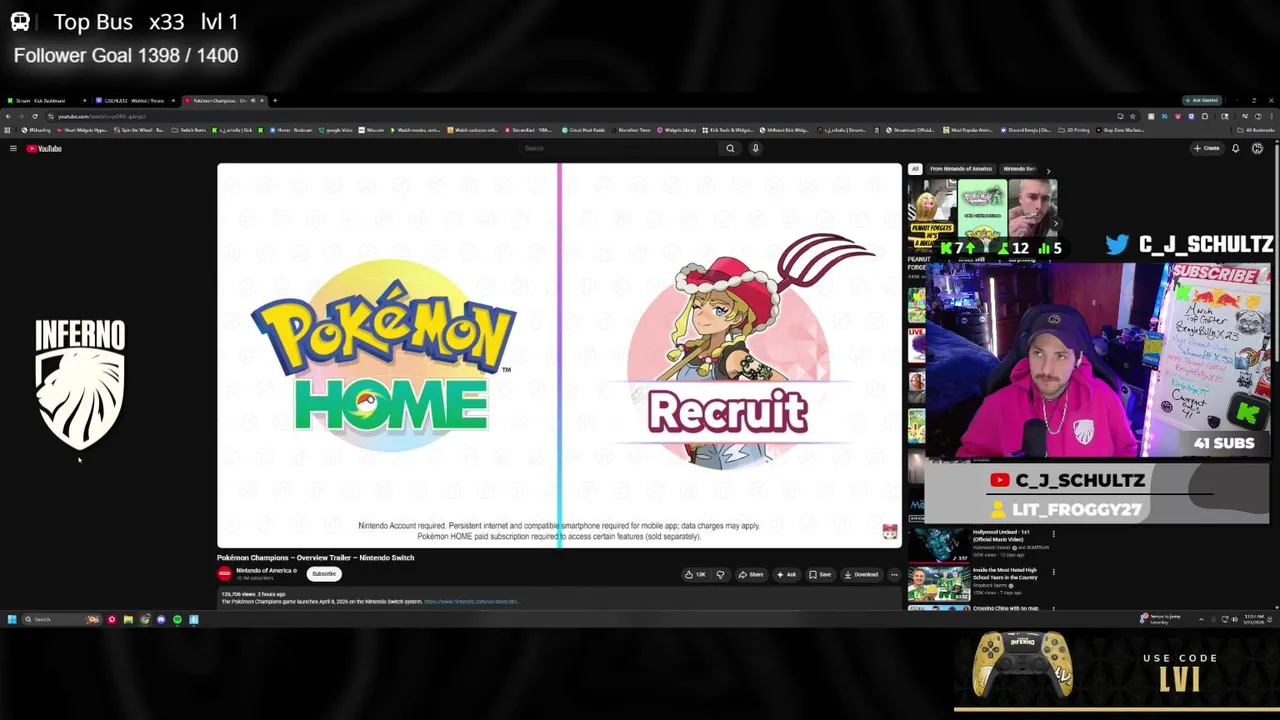The image size is (1280, 720).
Task: Open the browser extensions puzzle icon
Action: tap(1205, 116)
